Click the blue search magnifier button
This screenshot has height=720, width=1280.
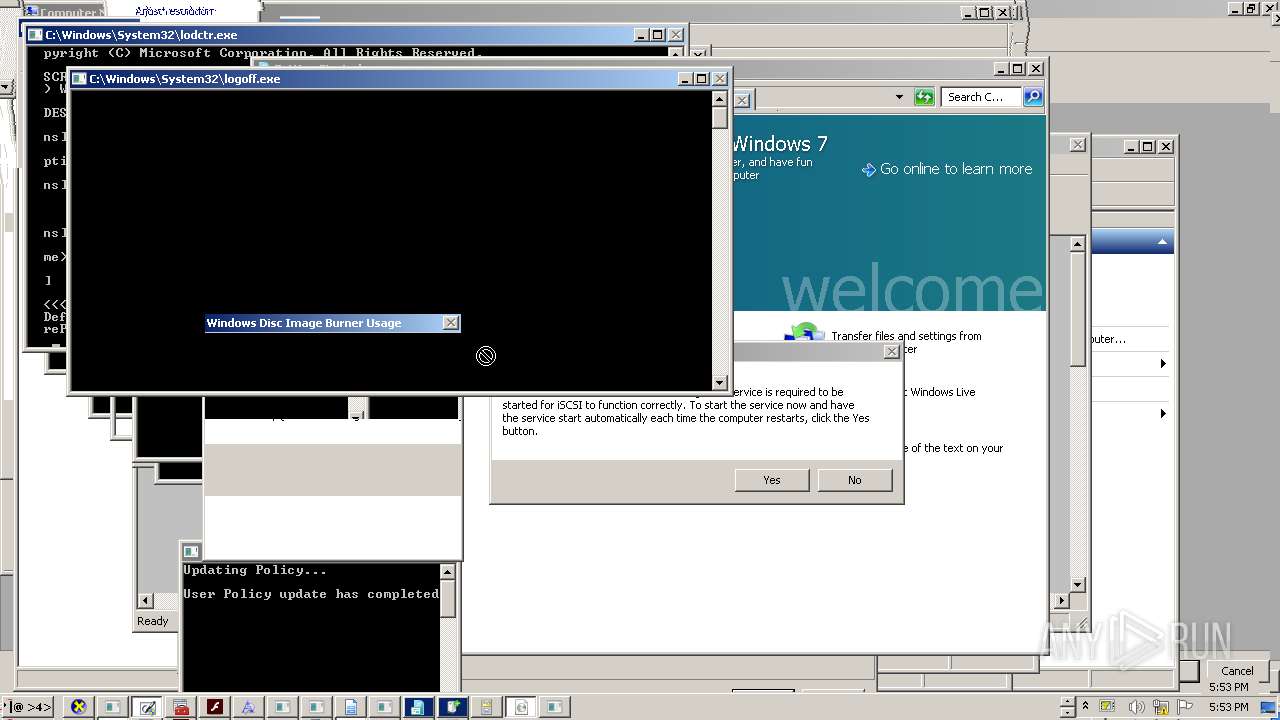pyautogui.click(x=1033, y=97)
